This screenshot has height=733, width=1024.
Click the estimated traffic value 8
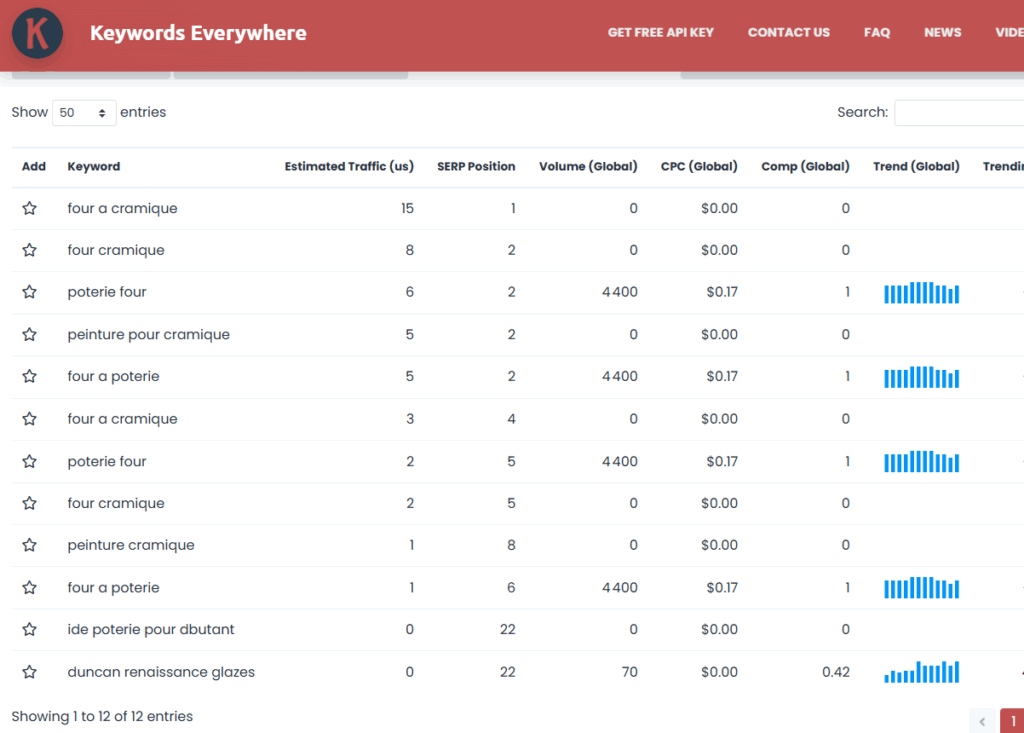pyautogui.click(x=409, y=250)
